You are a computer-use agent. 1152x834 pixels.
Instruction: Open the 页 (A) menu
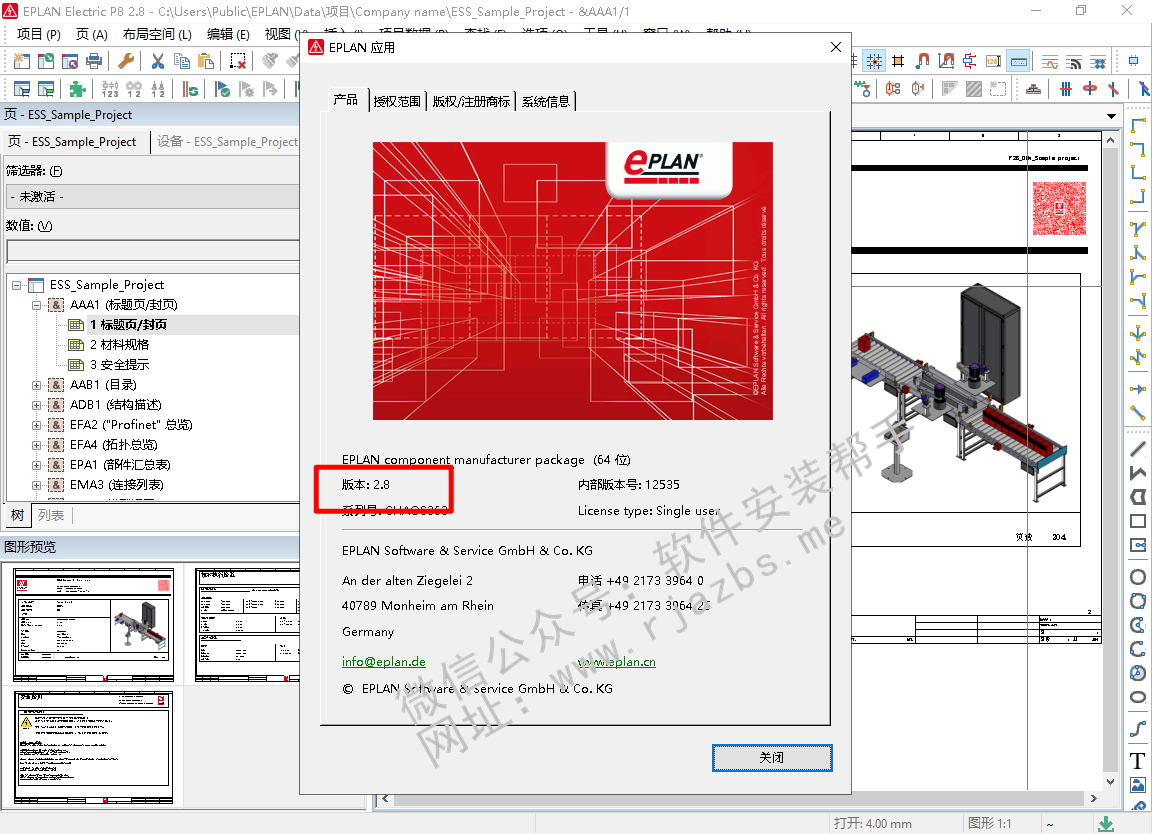point(91,34)
